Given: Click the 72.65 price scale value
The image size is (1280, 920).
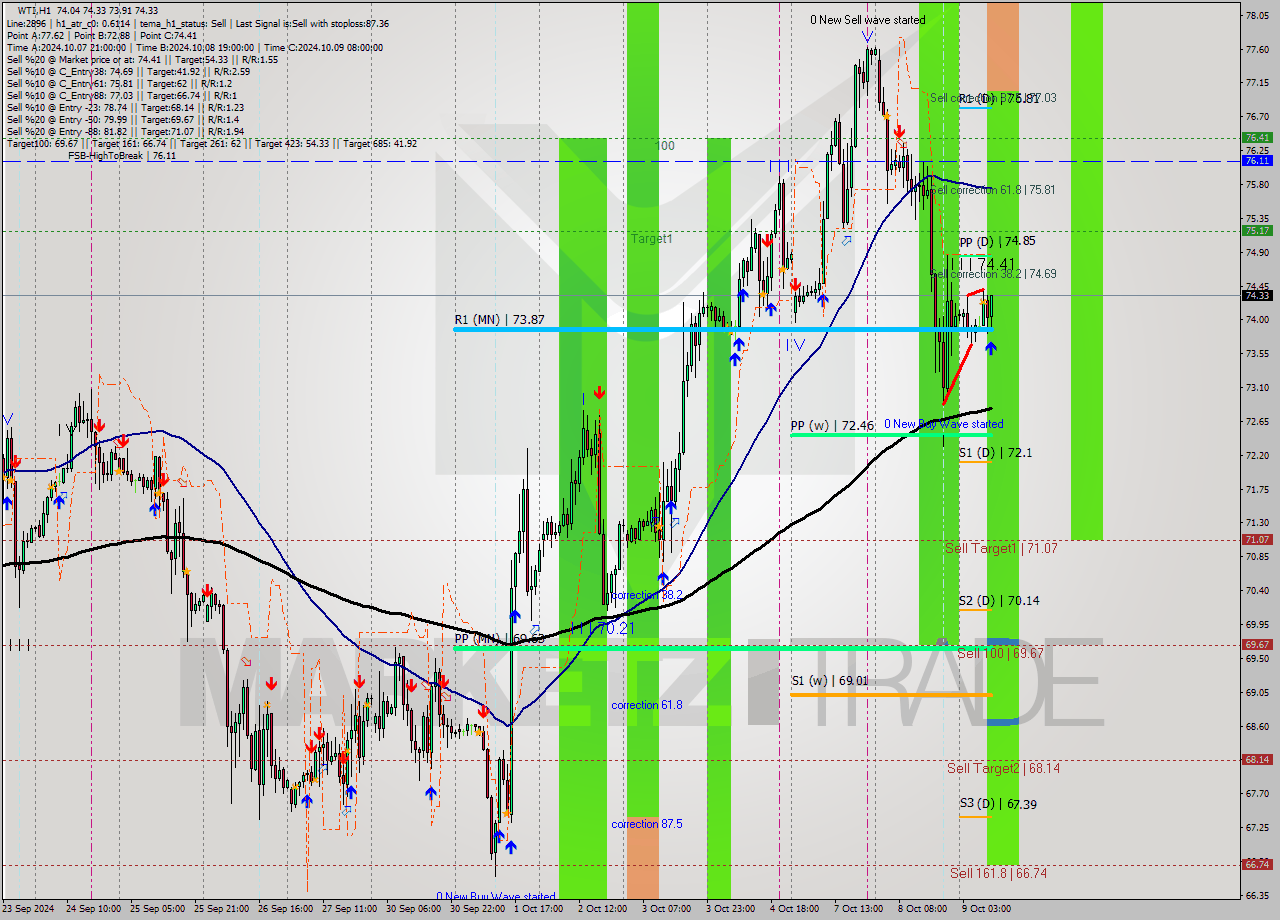Looking at the screenshot, I should (x=1257, y=421).
